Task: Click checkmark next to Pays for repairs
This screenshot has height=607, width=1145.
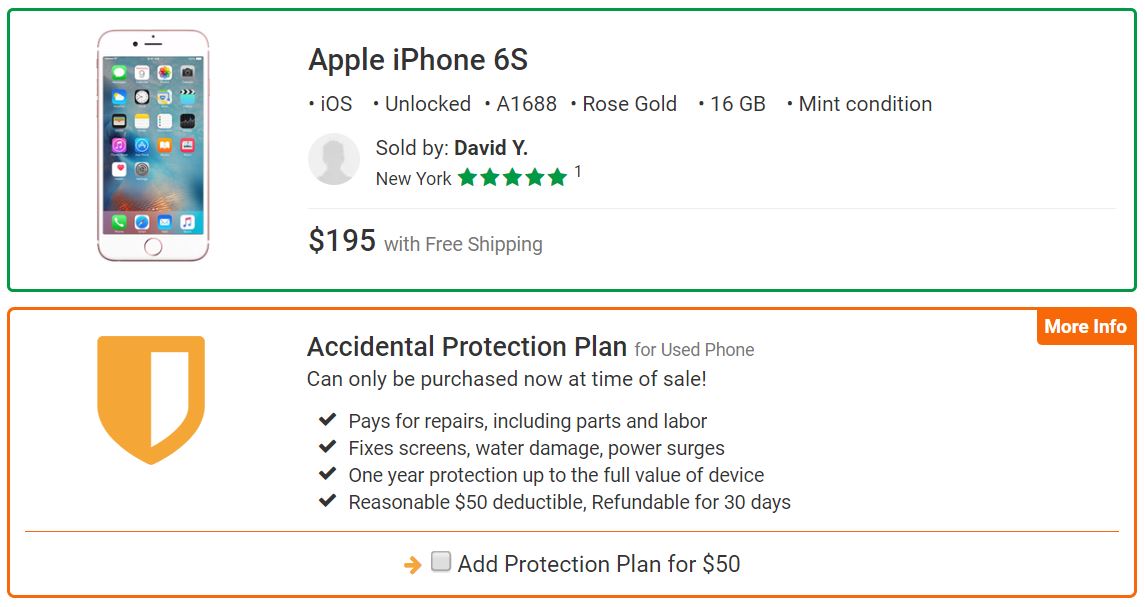Action: [x=327, y=420]
